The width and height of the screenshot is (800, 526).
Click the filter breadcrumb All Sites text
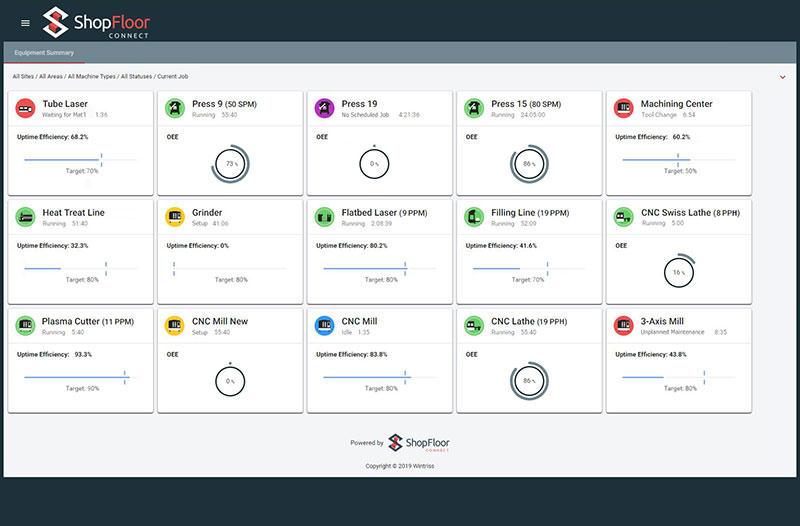(x=23, y=77)
